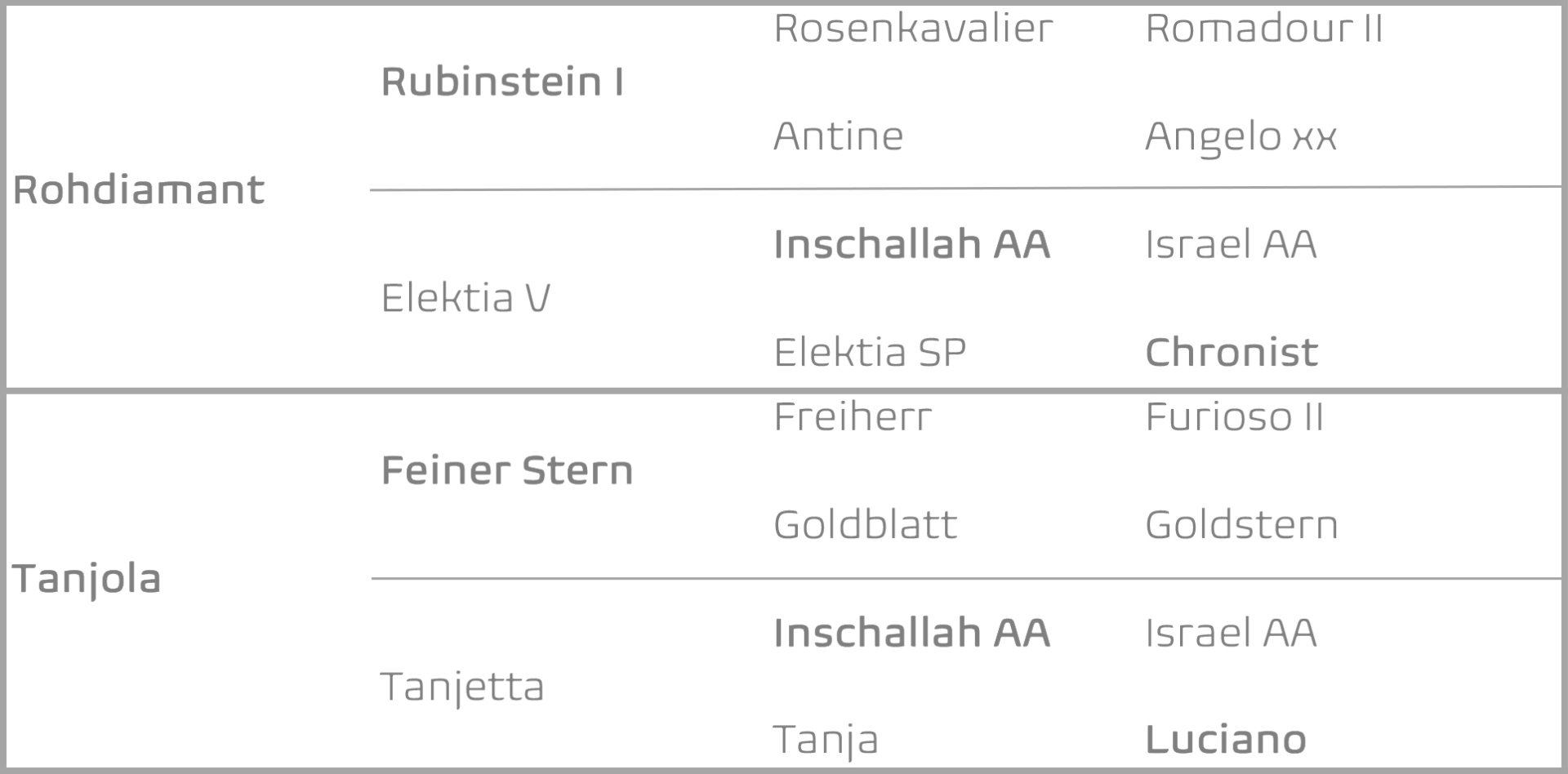Click on Tanja in the bottom row
1568x774 pixels.
[x=826, y=741]
